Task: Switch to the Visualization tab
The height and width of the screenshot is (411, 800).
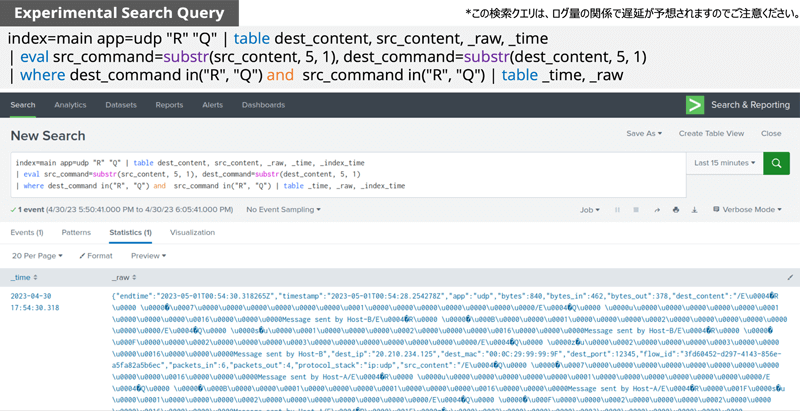Action: 192,233
